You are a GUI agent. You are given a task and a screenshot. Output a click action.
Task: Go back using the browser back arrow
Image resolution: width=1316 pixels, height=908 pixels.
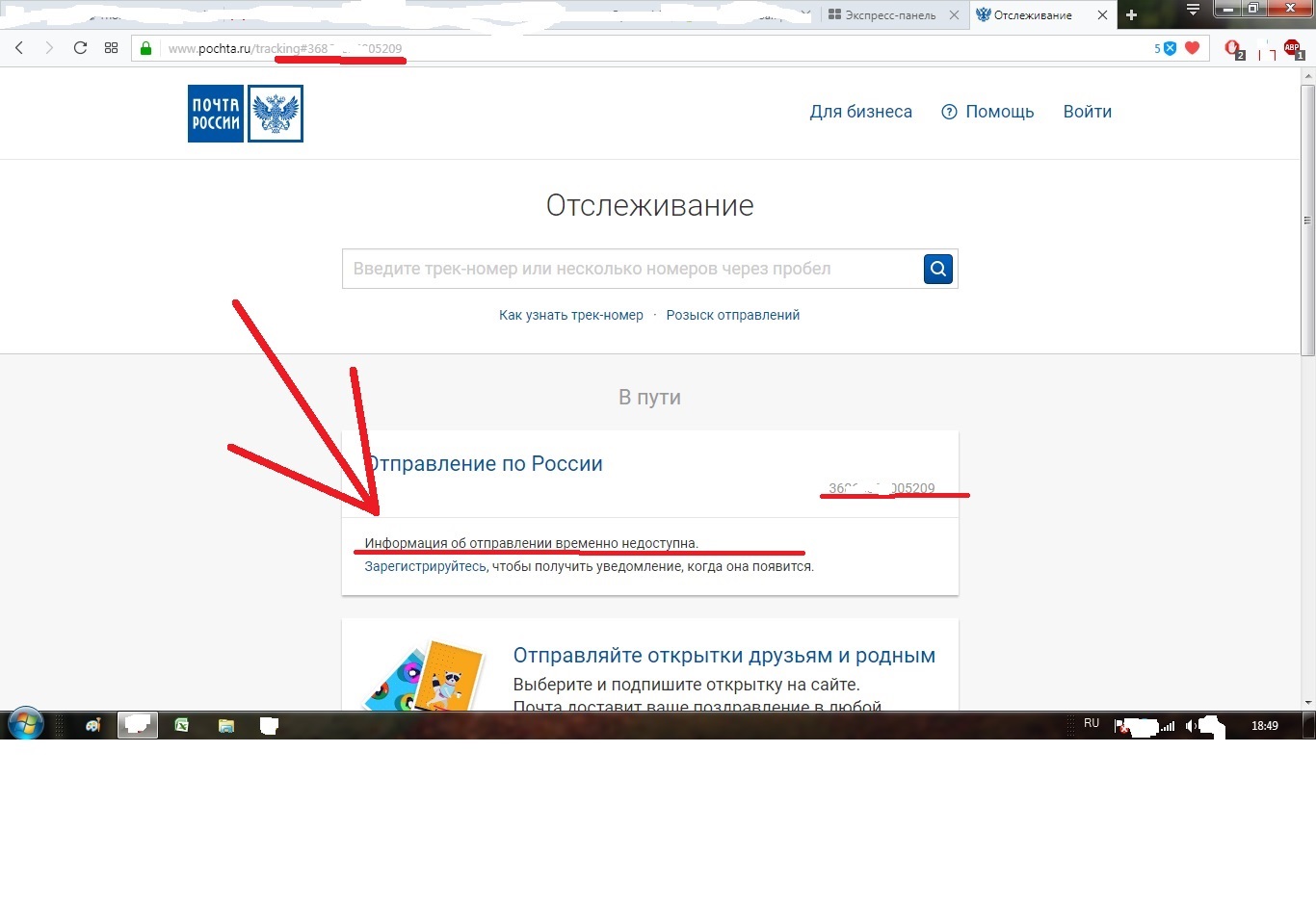tap(19, 48)
